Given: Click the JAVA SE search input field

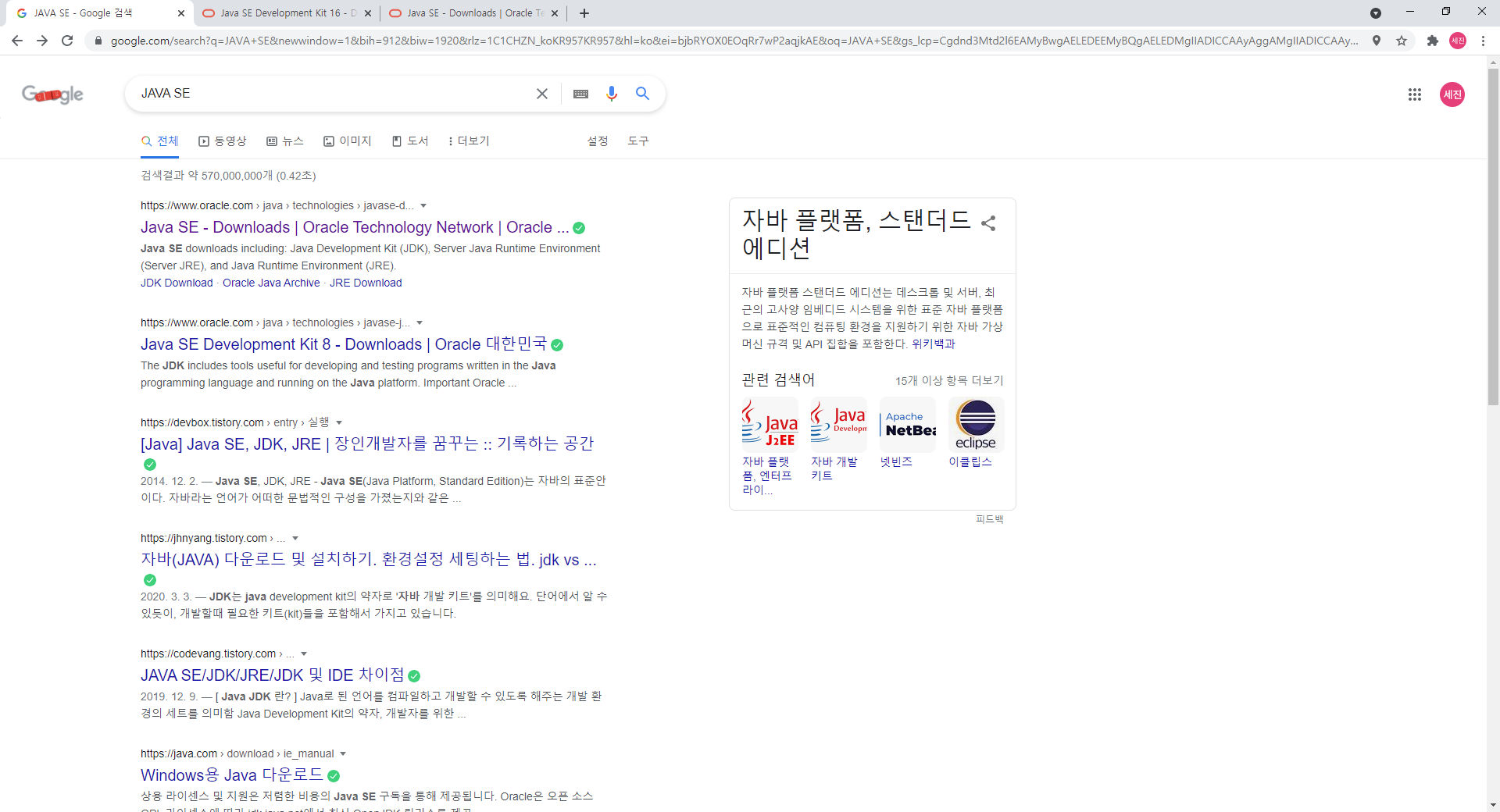Looking at the screenshot, I should click(x=332, y=94).
